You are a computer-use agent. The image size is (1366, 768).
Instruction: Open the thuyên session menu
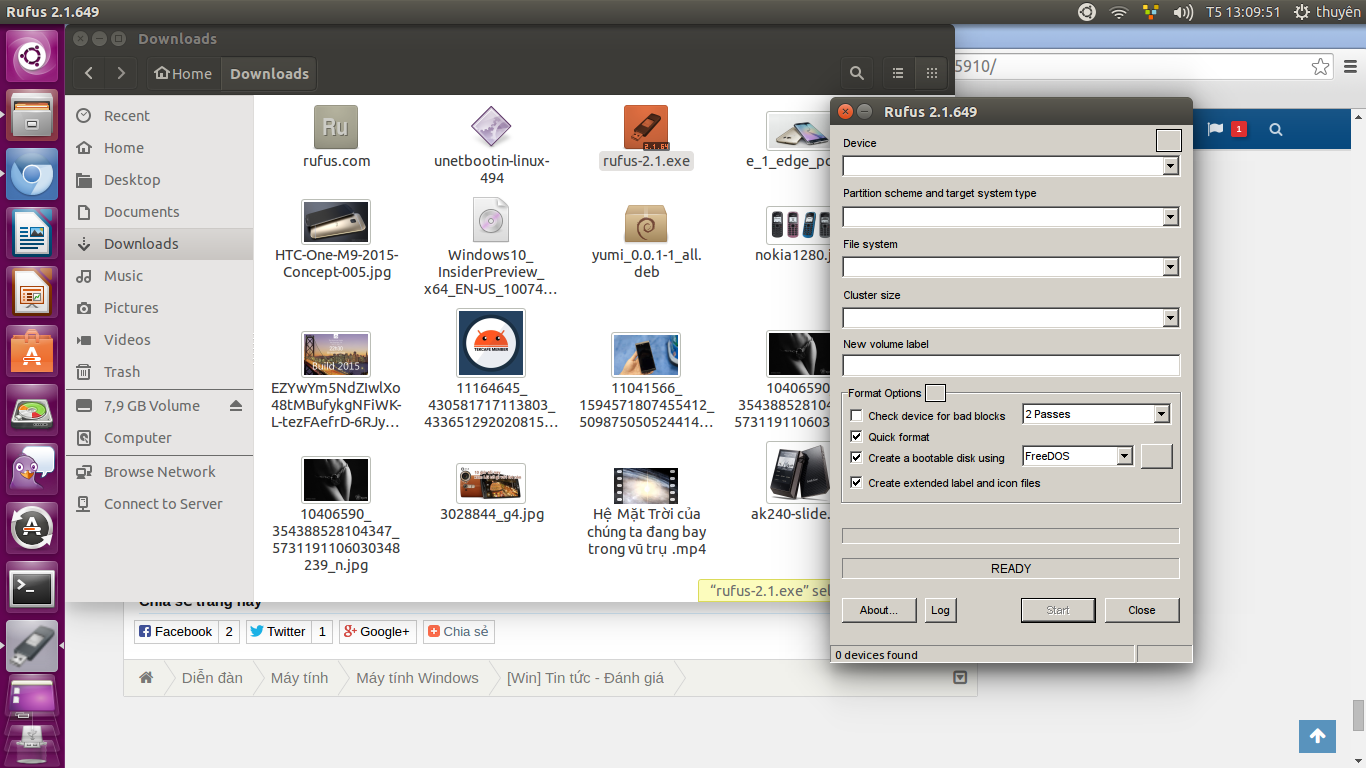(1327, 12)
